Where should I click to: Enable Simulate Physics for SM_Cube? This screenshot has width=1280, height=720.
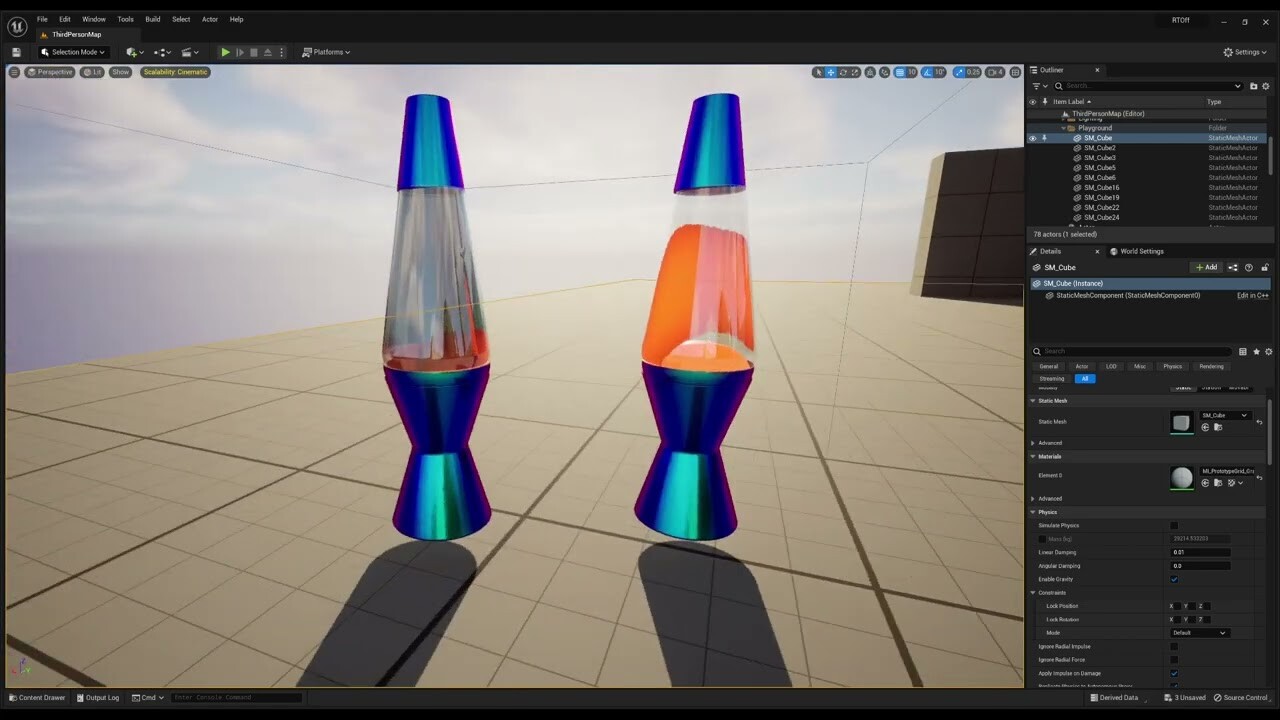(1174, 525)
